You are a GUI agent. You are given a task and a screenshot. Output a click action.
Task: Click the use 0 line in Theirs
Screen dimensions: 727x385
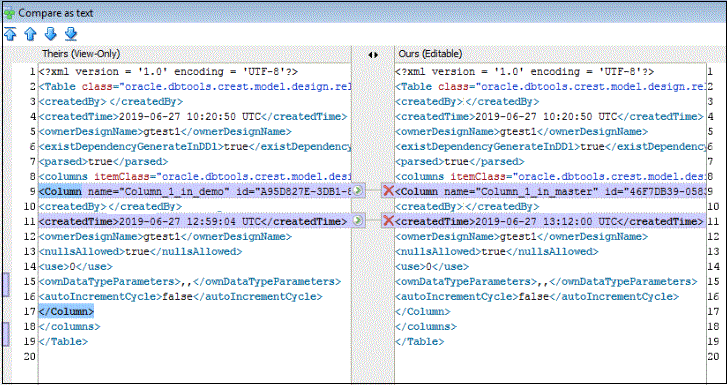[x=76, y=267]
